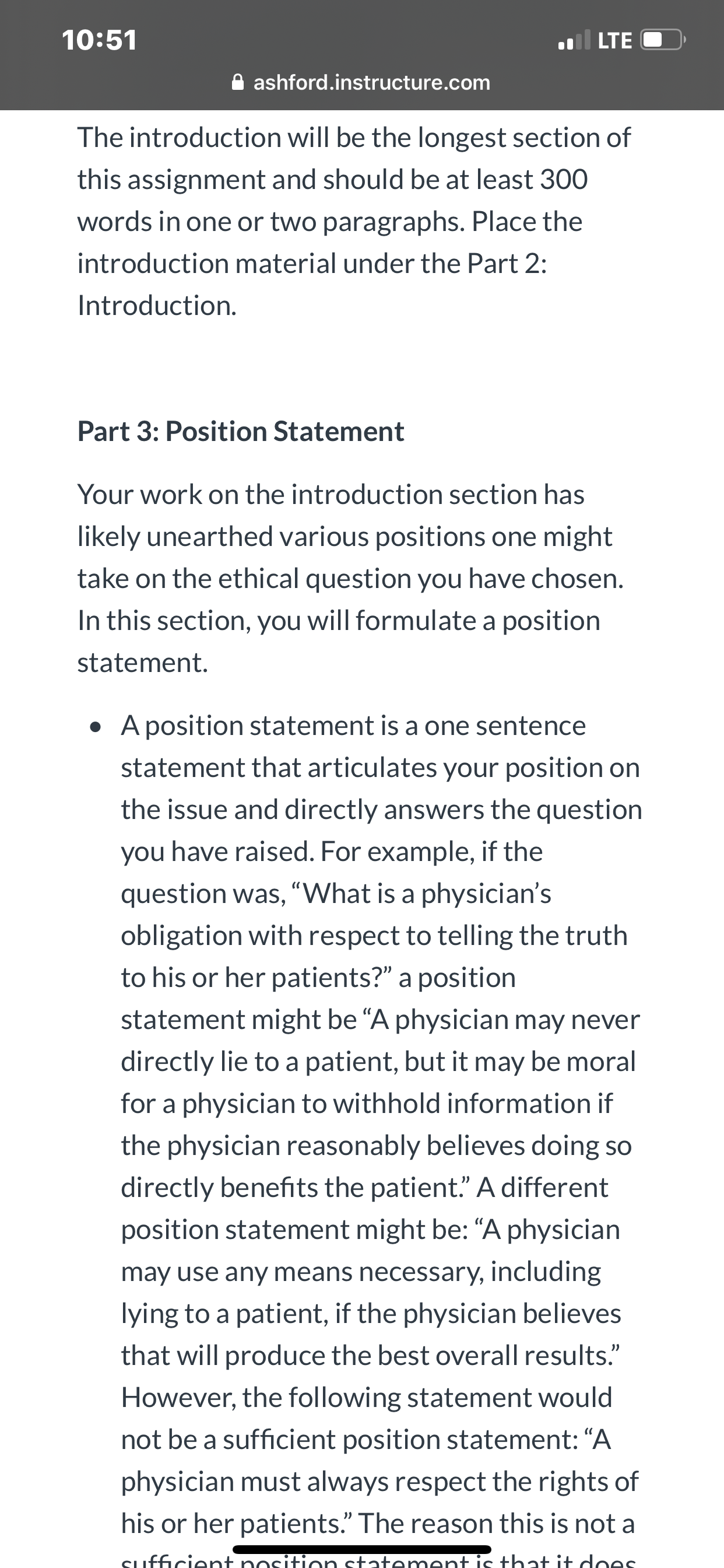Image resolution: width=724 pixels, height=1568 pixels.
Task: Tap the padlock icon beside the URL
Action: coord(239,82)
